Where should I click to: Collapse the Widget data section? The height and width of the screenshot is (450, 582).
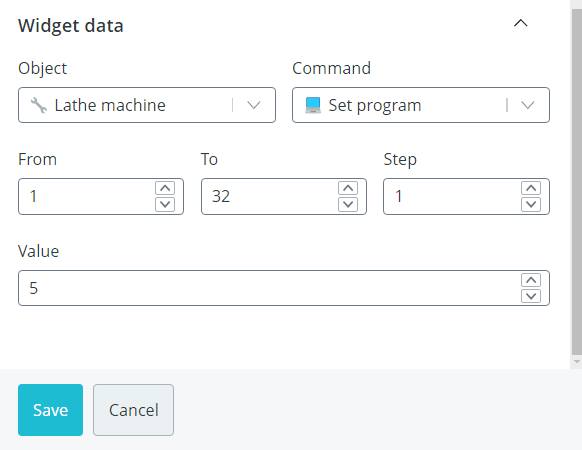(520, 23)
